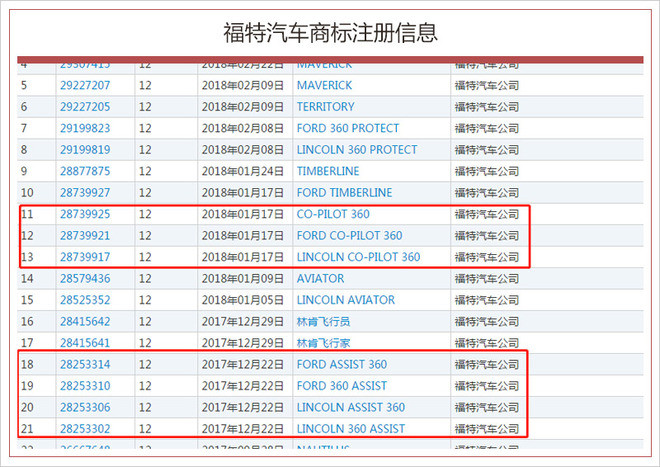Open registration number 29227205 link

click(x=85, y=107)
